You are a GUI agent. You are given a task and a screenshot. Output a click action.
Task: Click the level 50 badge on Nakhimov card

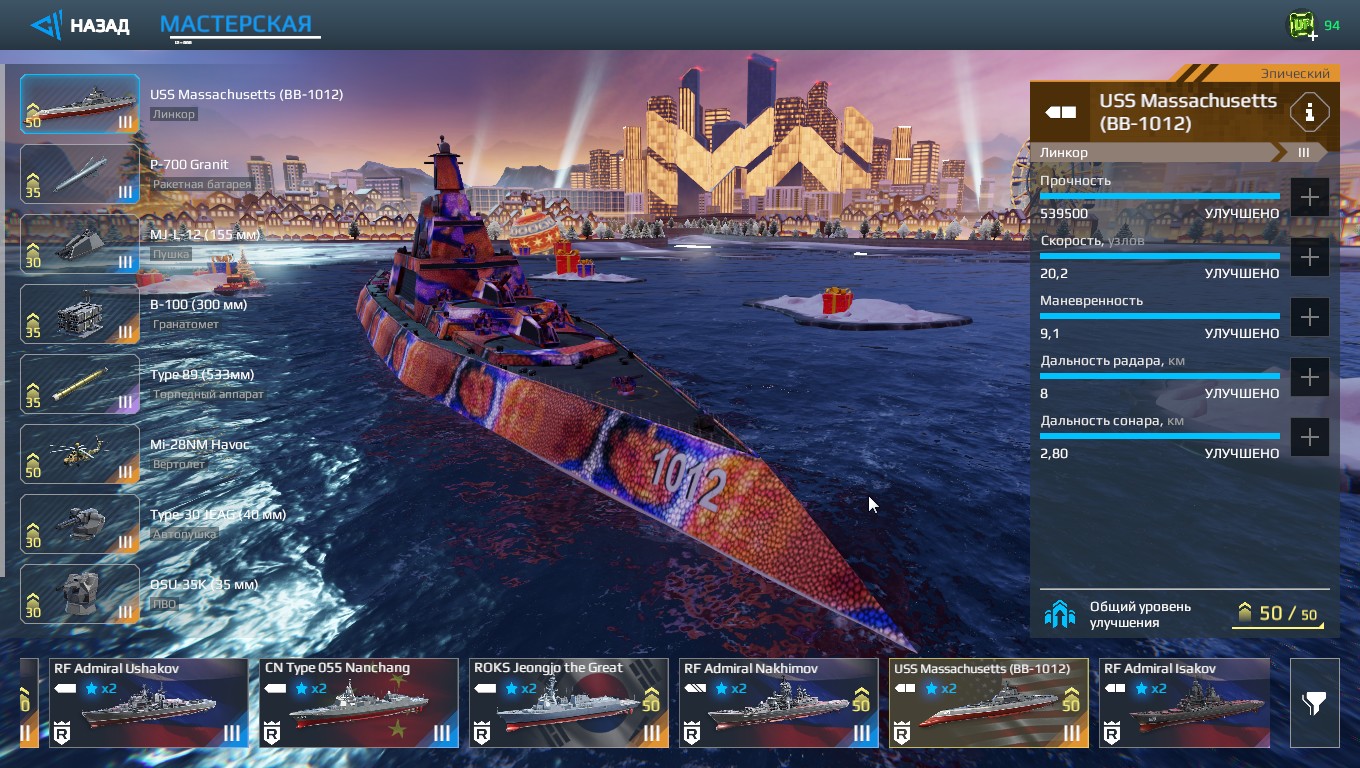pyautogui.click(x=862, y=699)
